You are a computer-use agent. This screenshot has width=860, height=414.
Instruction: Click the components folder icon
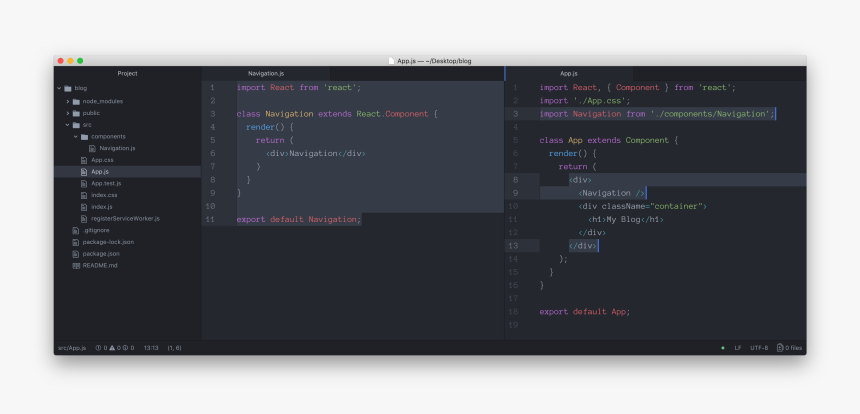click(x=84, y=137)
